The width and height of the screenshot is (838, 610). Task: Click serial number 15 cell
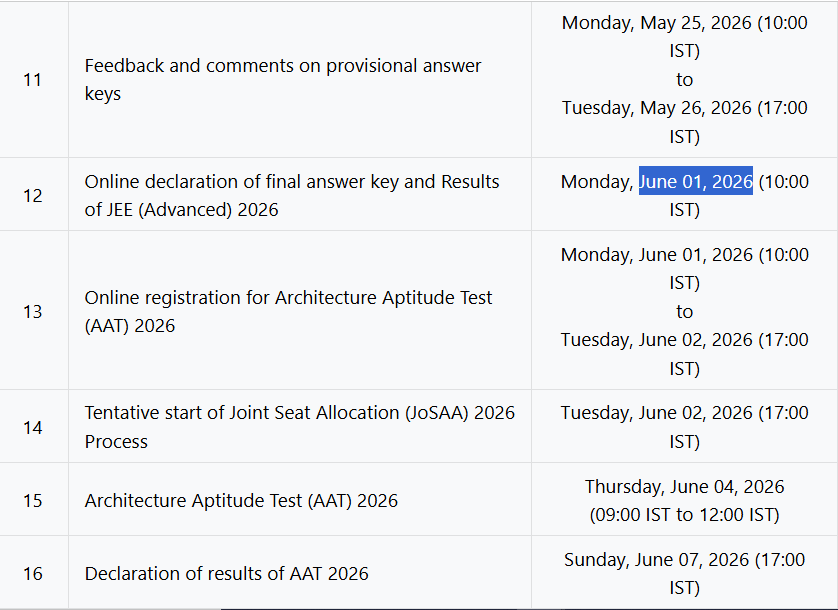(x=32, y=500)
